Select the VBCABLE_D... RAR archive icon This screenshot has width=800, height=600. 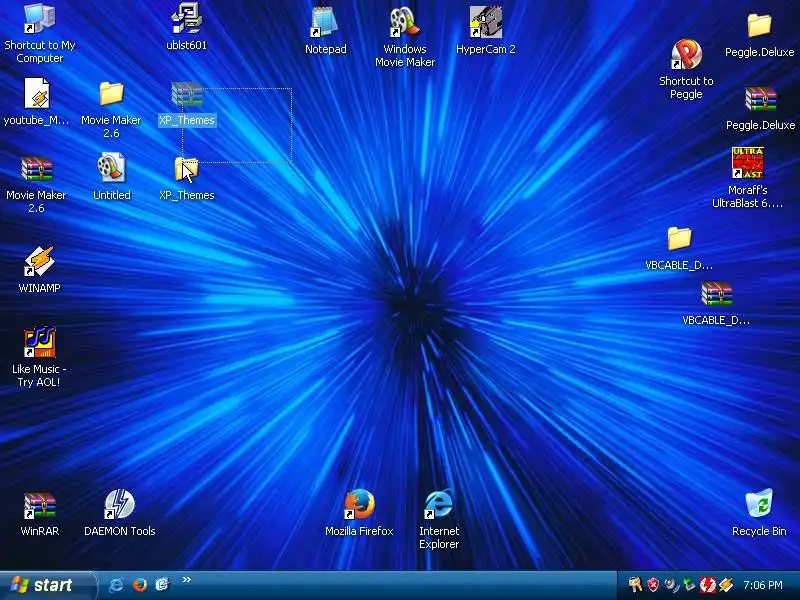[x=716, y=294]
